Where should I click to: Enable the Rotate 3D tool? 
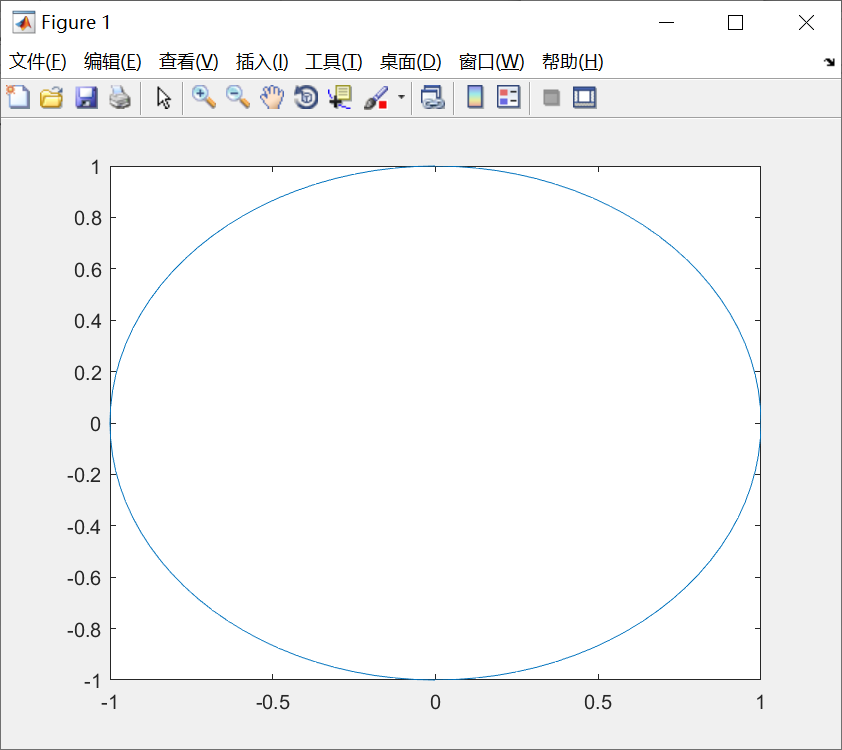tap(306, 98)
